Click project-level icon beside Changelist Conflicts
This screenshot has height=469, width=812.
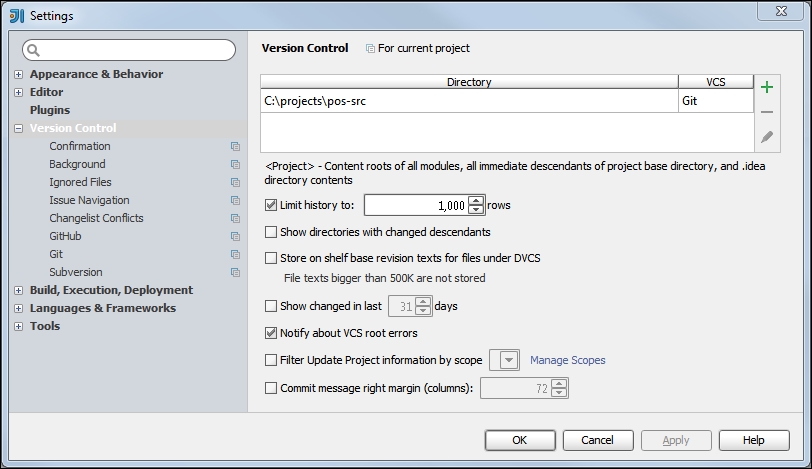[x=235, y=219]
